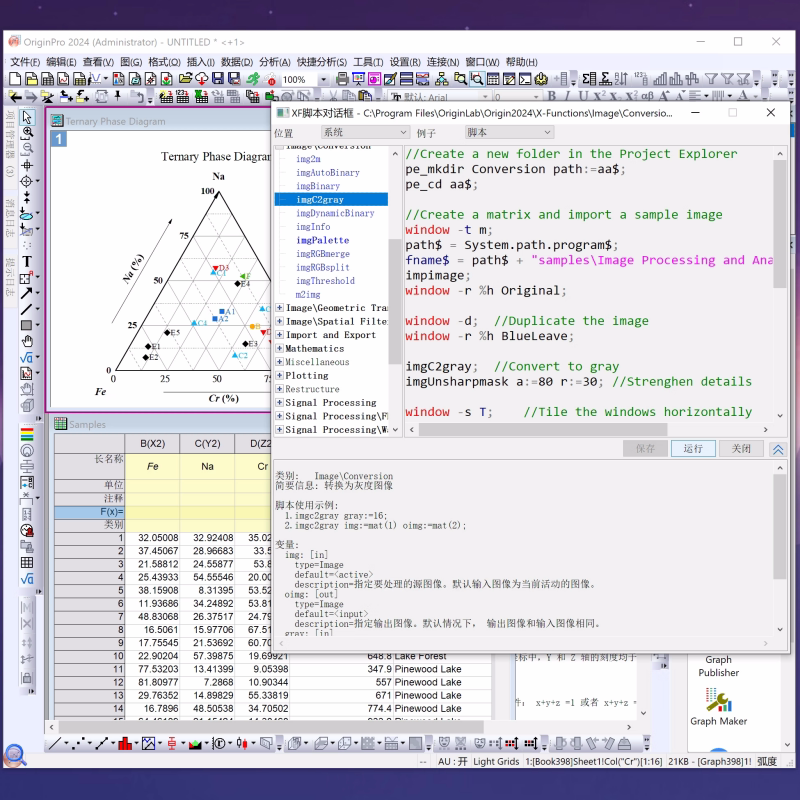The image size is (800, 800).
Task: Open the Project Explorer tree icon
Action: [x=442, y=79]
